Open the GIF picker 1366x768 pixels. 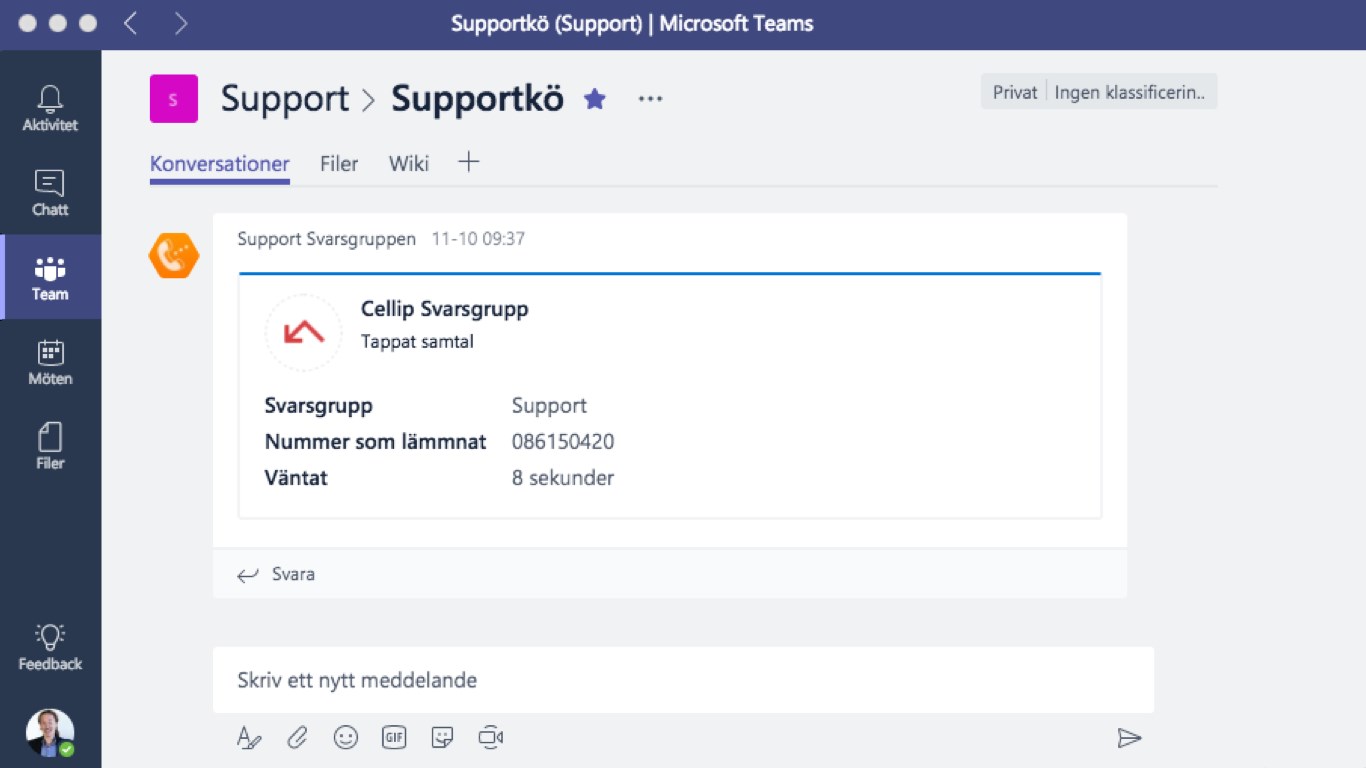pos(394,738)
